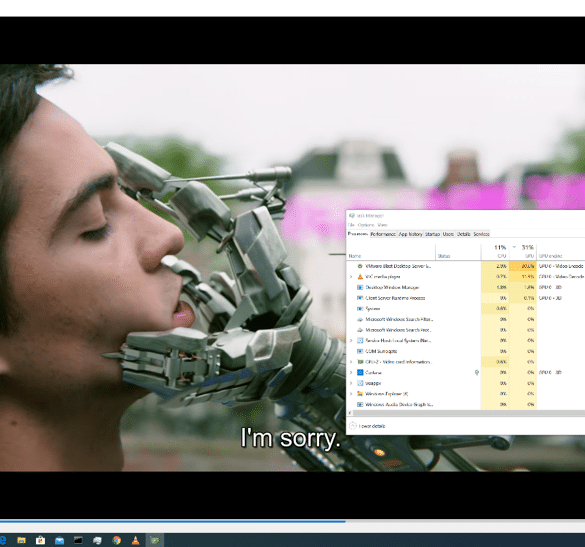Click the Desktop Window Manager process icon

pos(360,287)
